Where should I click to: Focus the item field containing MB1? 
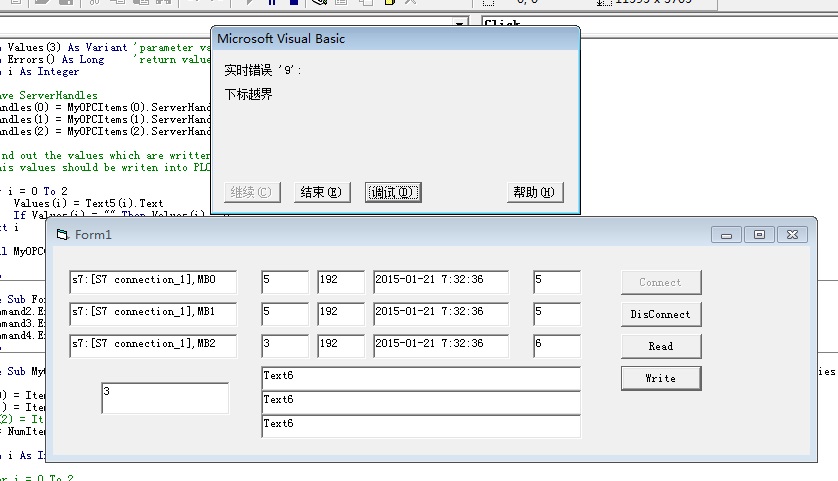(x=153, y=314)
